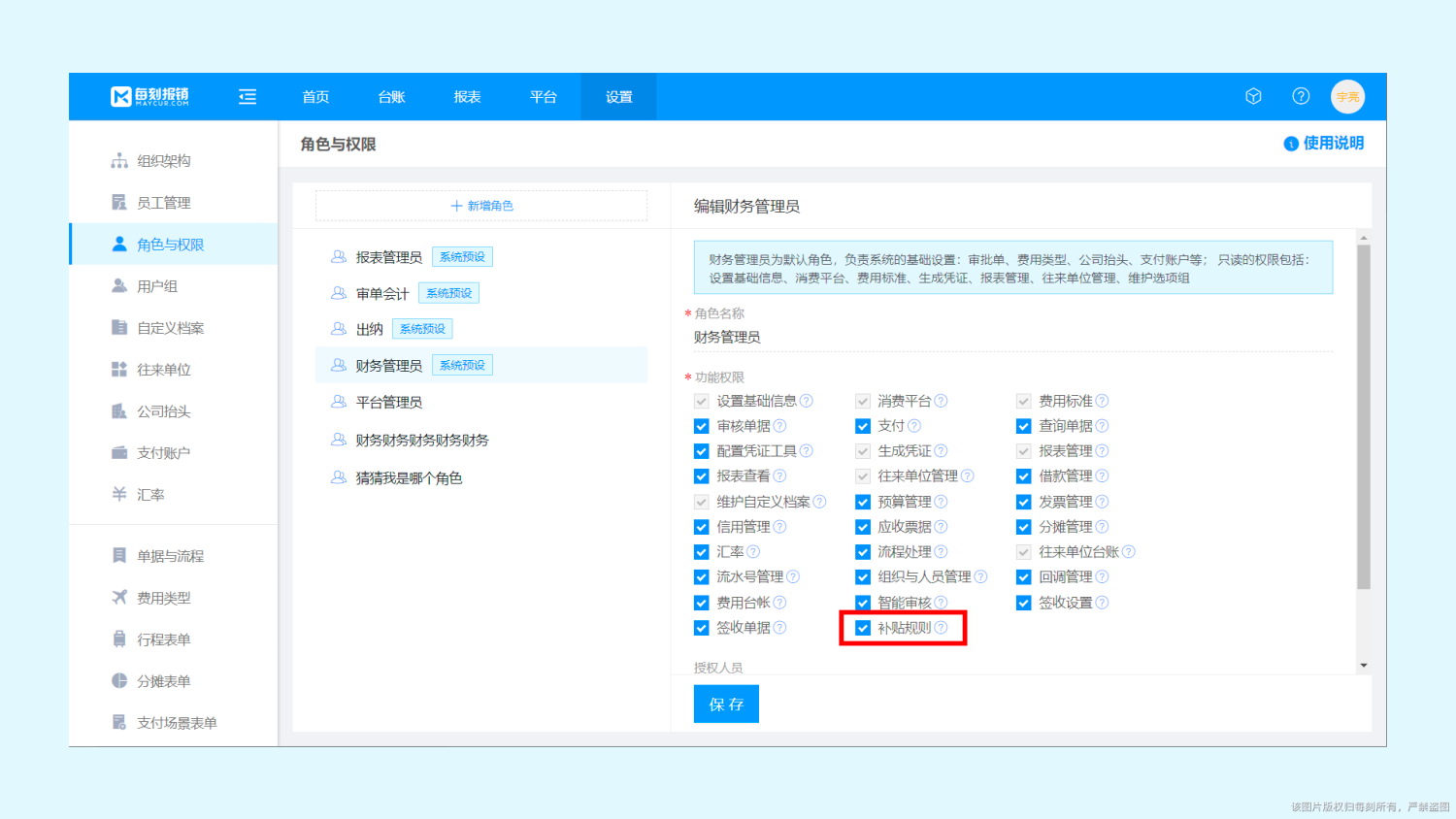Click help icon beside 审核单据
This screenshot has height=819, width=1456.
[779, 426]
